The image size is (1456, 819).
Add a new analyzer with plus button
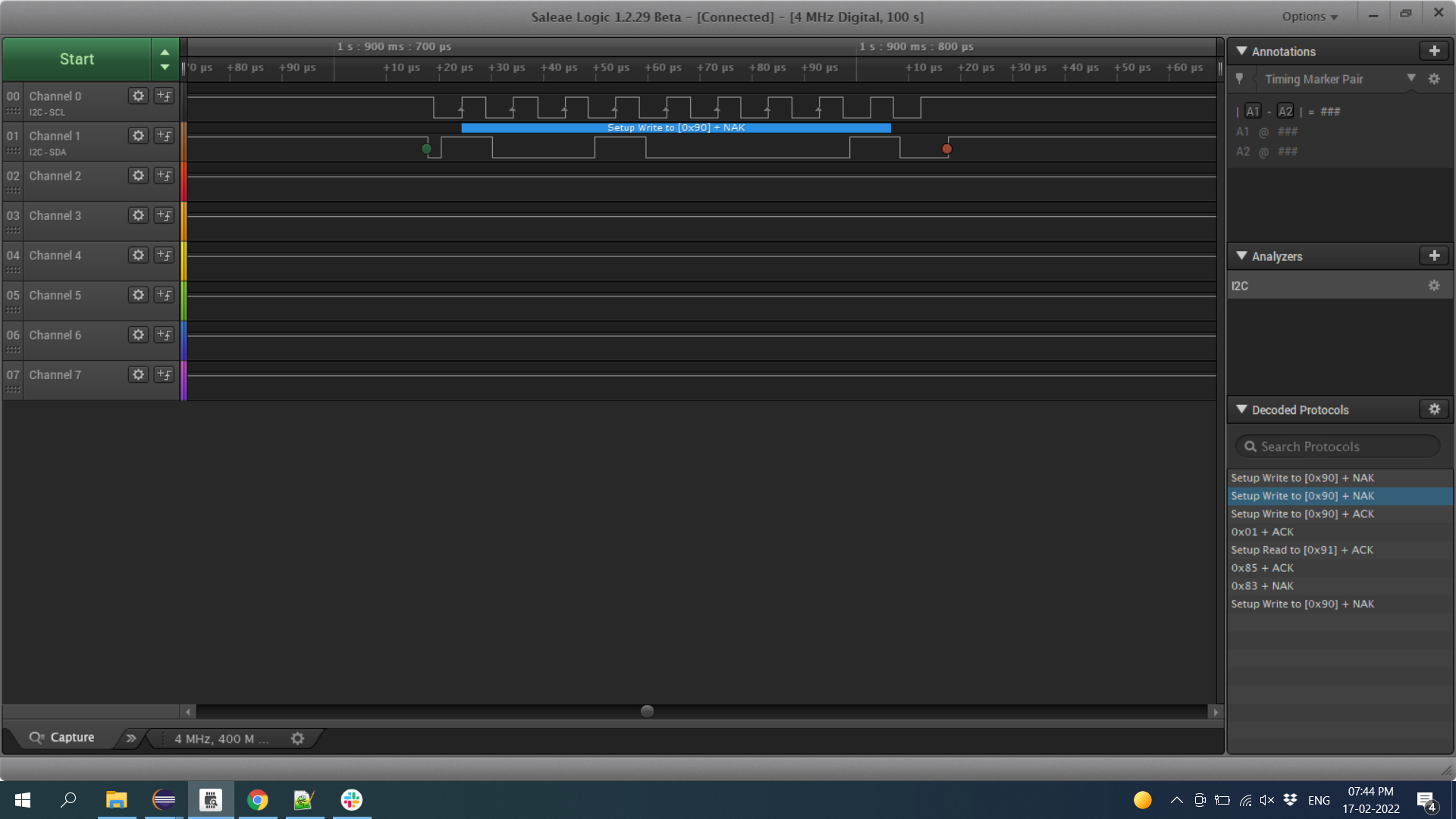click(1434, 256)
